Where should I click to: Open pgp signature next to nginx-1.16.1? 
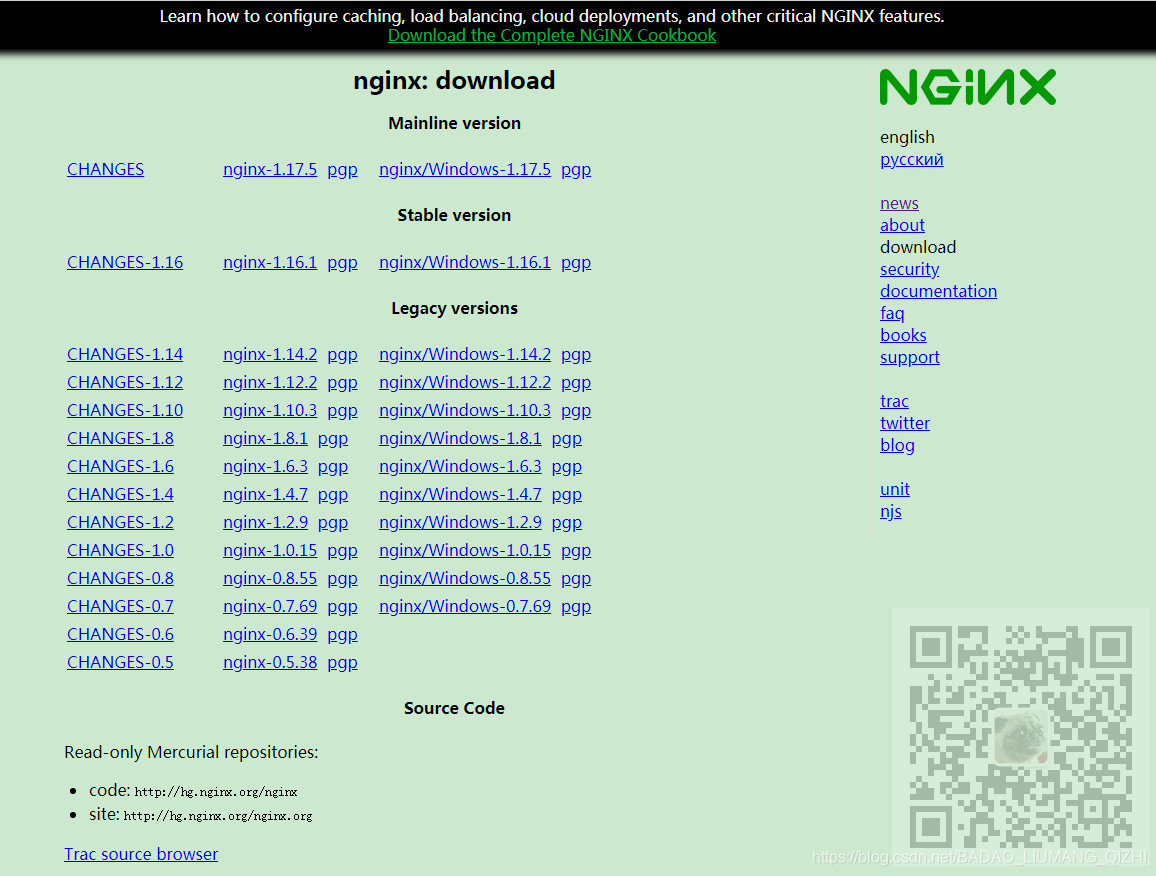[342, 263]
